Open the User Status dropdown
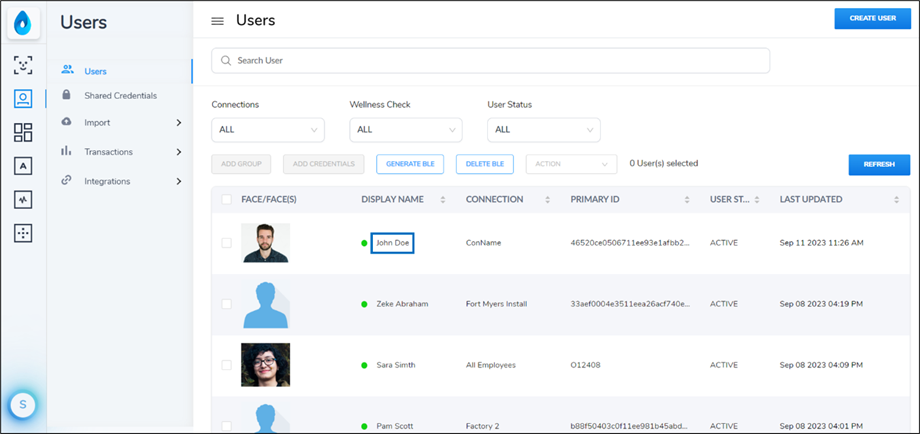This screenshot has width=920, height=434. pyautogui.click(x=544, y=130)
